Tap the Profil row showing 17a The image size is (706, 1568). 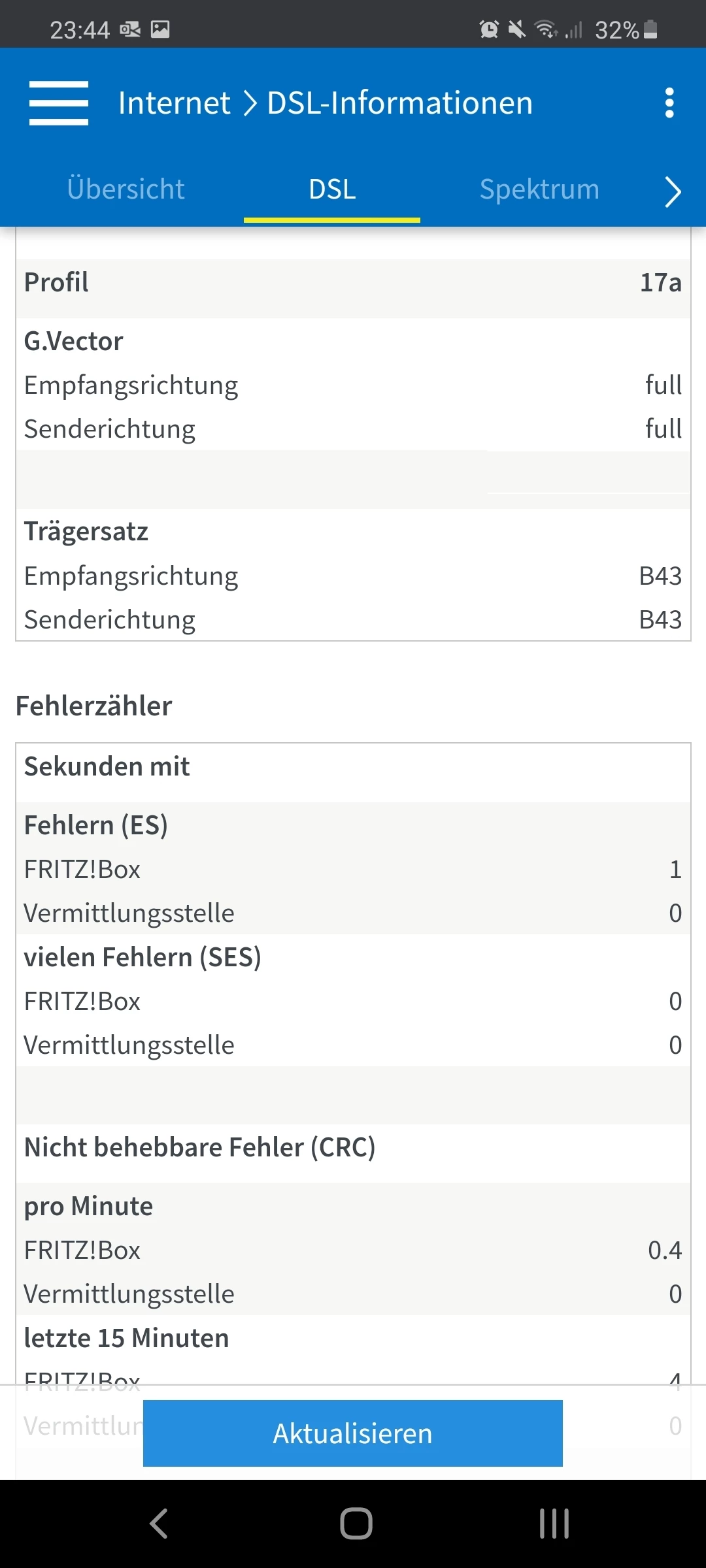[x=353, y=282]
